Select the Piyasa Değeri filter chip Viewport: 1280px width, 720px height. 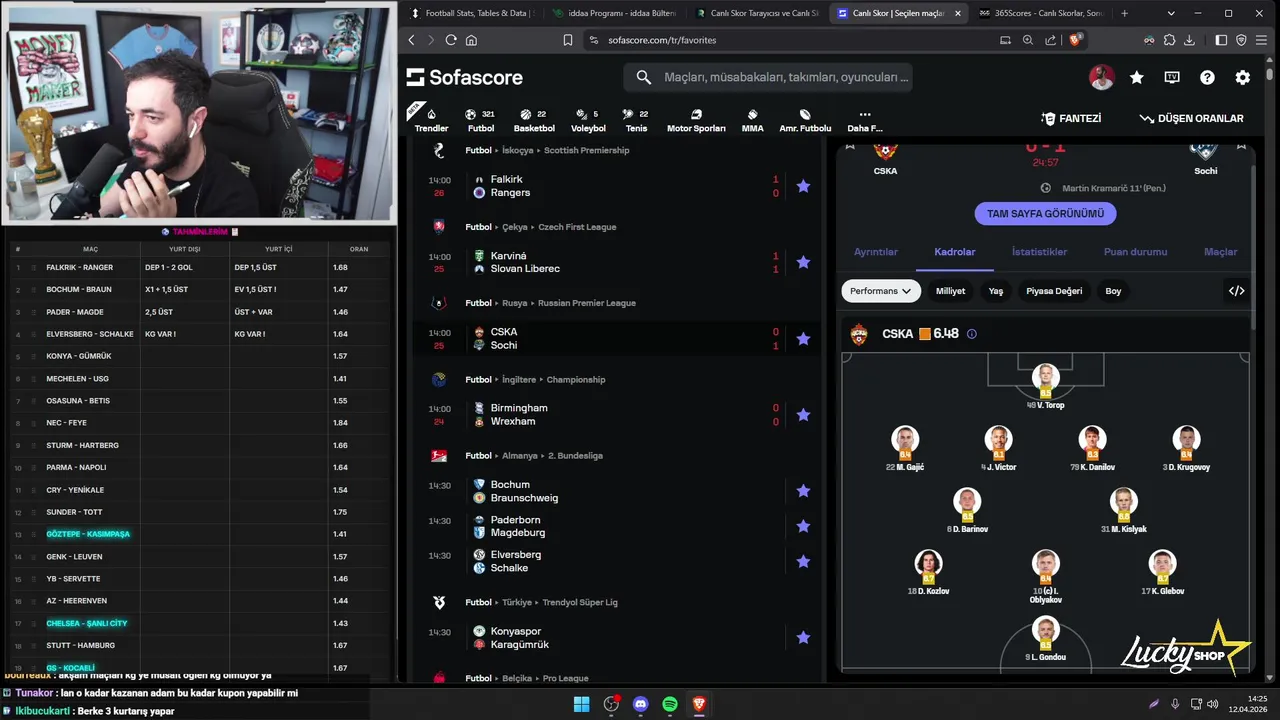(x=1054, y=291)
